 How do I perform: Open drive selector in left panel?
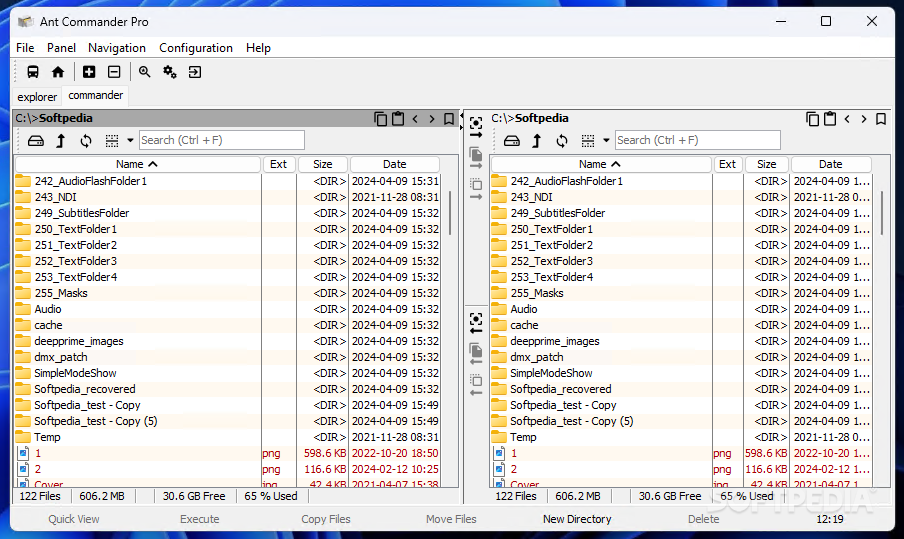36,141
